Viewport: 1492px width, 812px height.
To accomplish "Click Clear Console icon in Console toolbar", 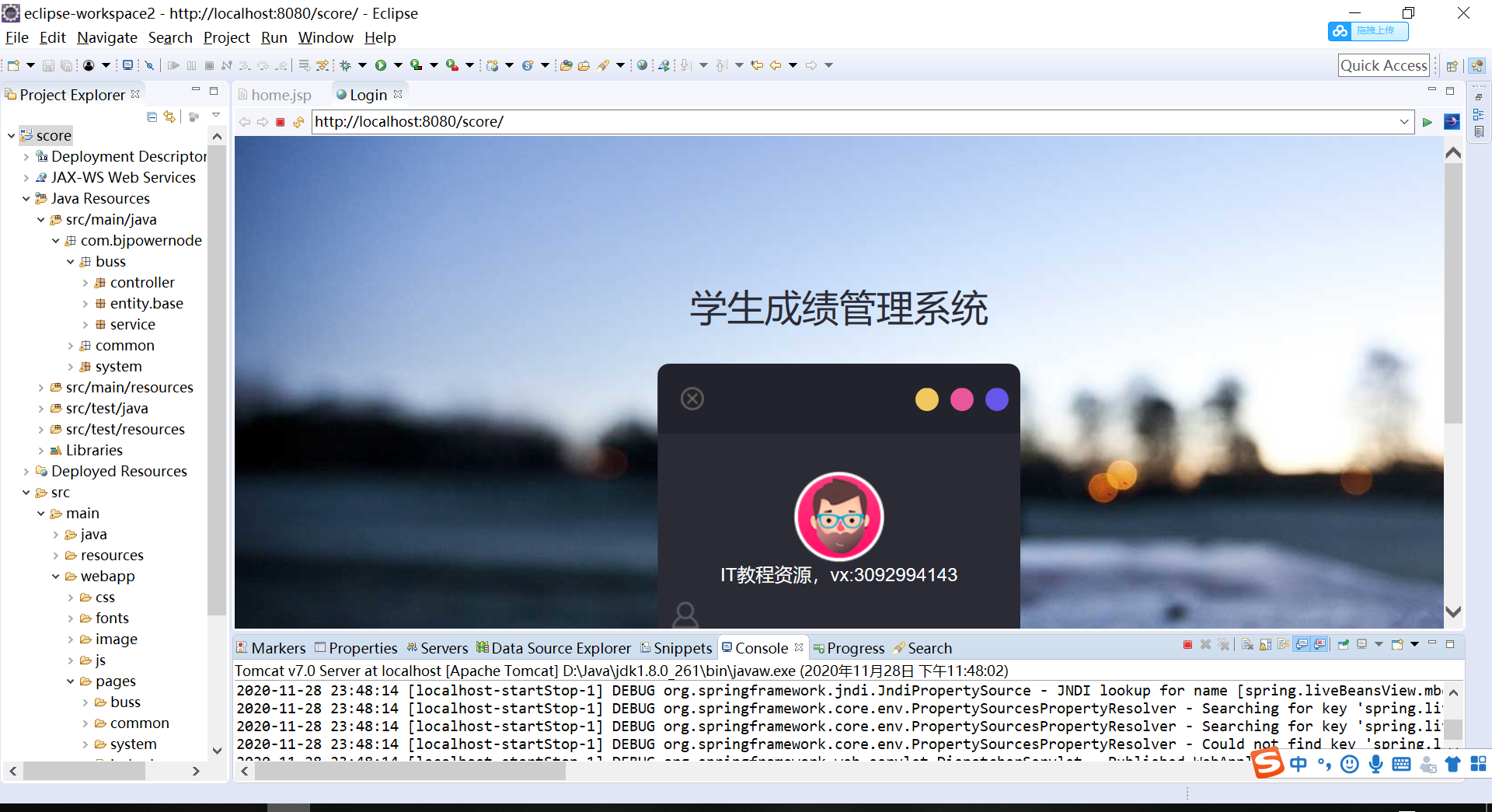I will pos(1248,645).
